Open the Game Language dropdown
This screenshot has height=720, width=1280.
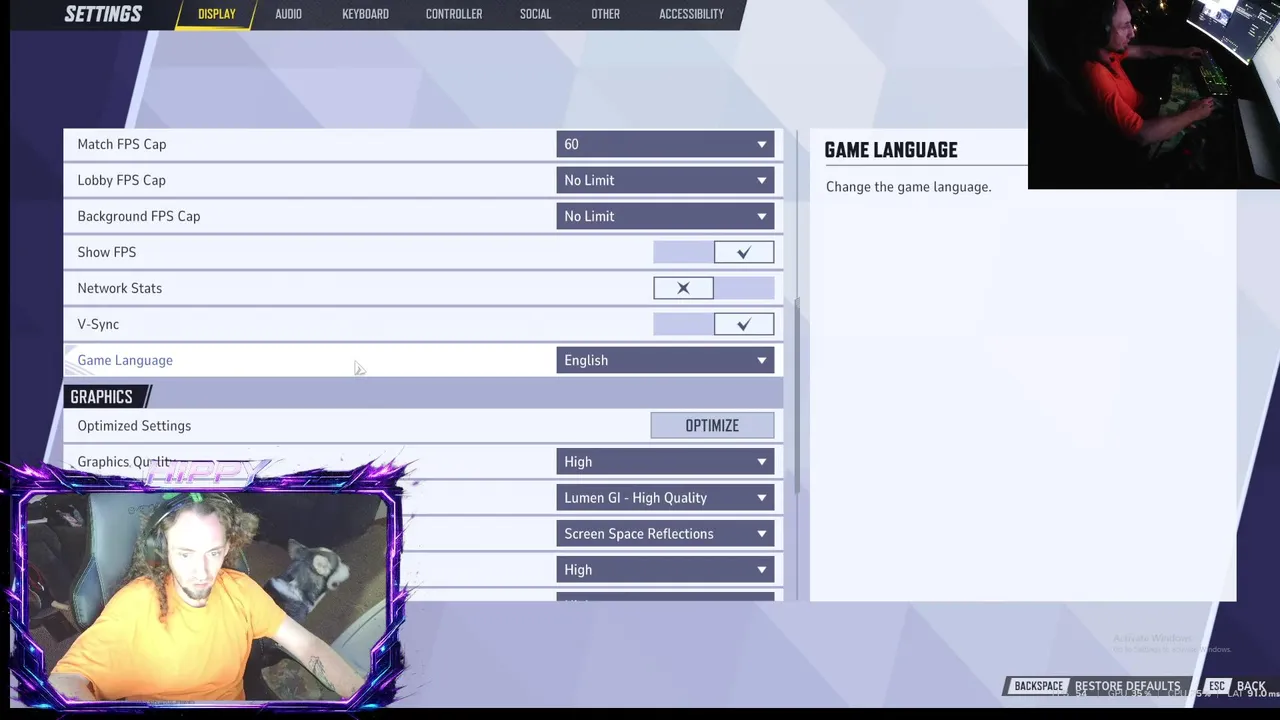[665, 360]
